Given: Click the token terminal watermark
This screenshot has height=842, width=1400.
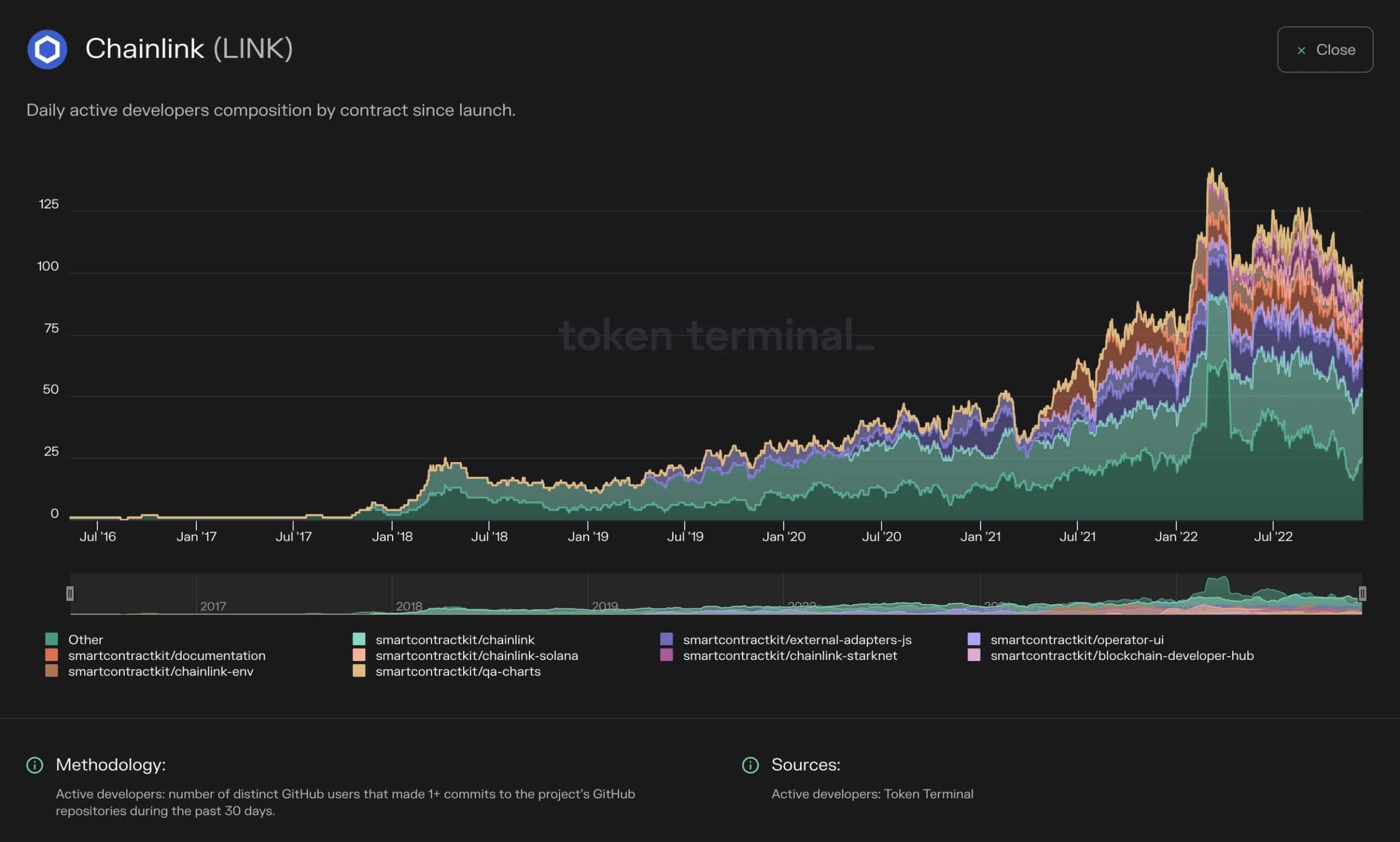Looking at the screenshot, I should coord(716,335).
